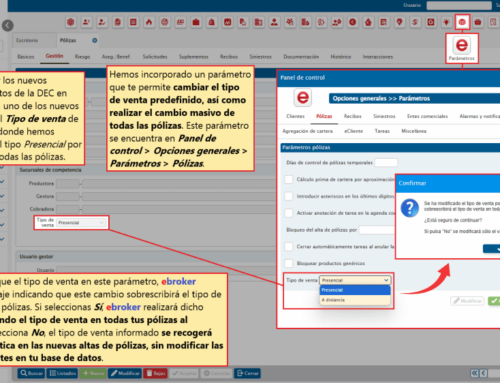The height and width of the screenshot is (383, 500).
Task: Open the eCliente sub-tab
Action: [x=353, y=131]
